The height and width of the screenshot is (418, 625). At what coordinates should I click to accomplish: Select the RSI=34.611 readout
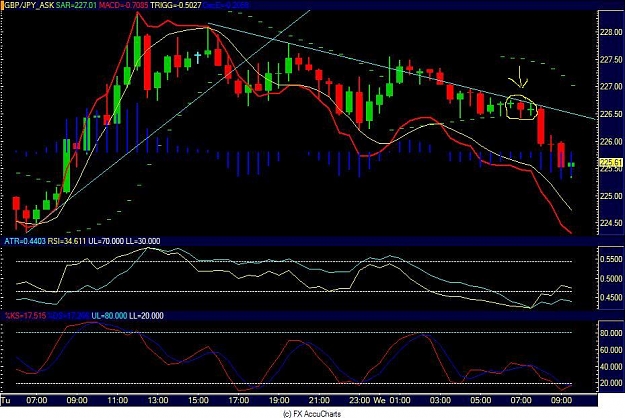67,241
